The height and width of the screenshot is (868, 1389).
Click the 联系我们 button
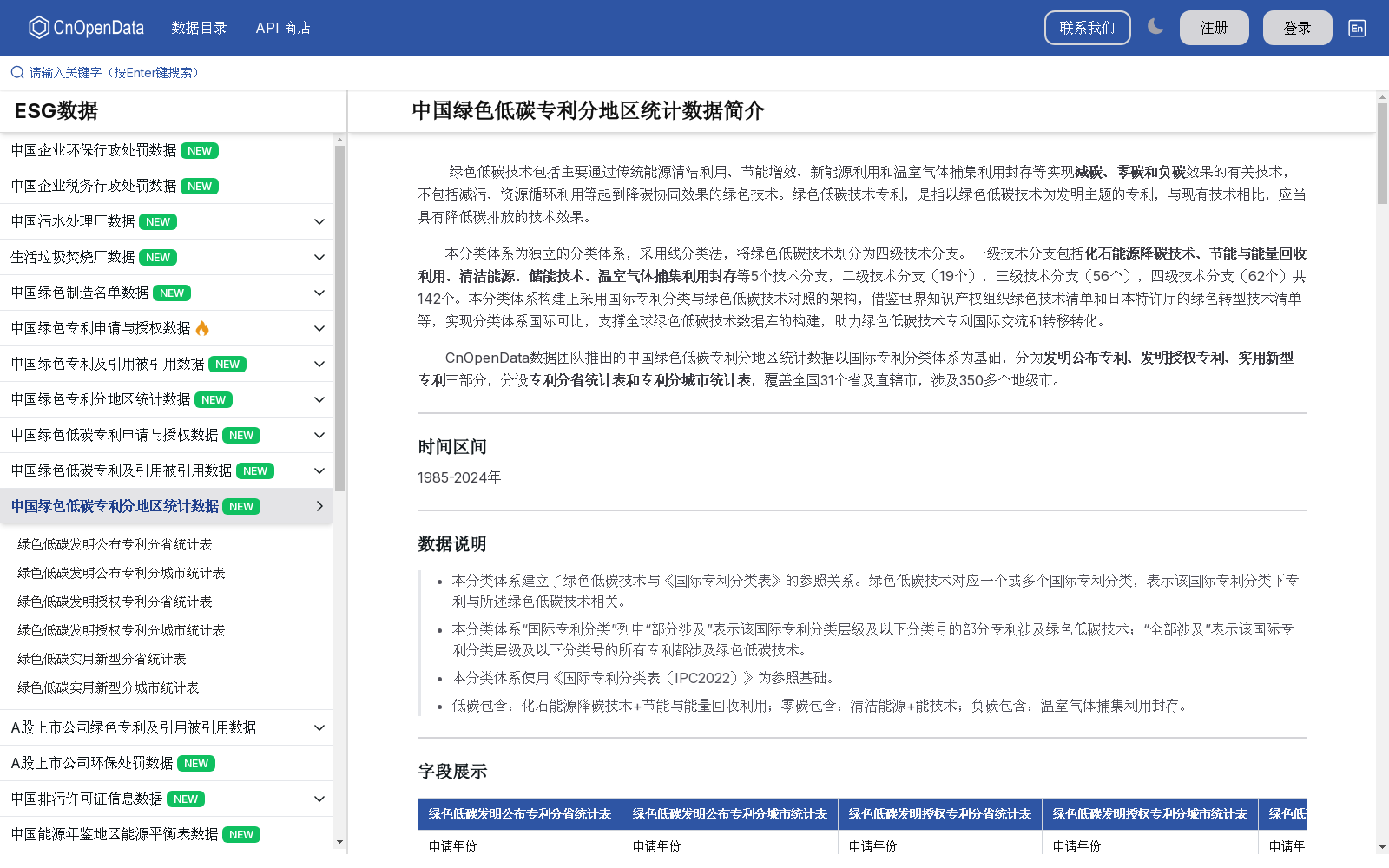tap(1087, 28)
